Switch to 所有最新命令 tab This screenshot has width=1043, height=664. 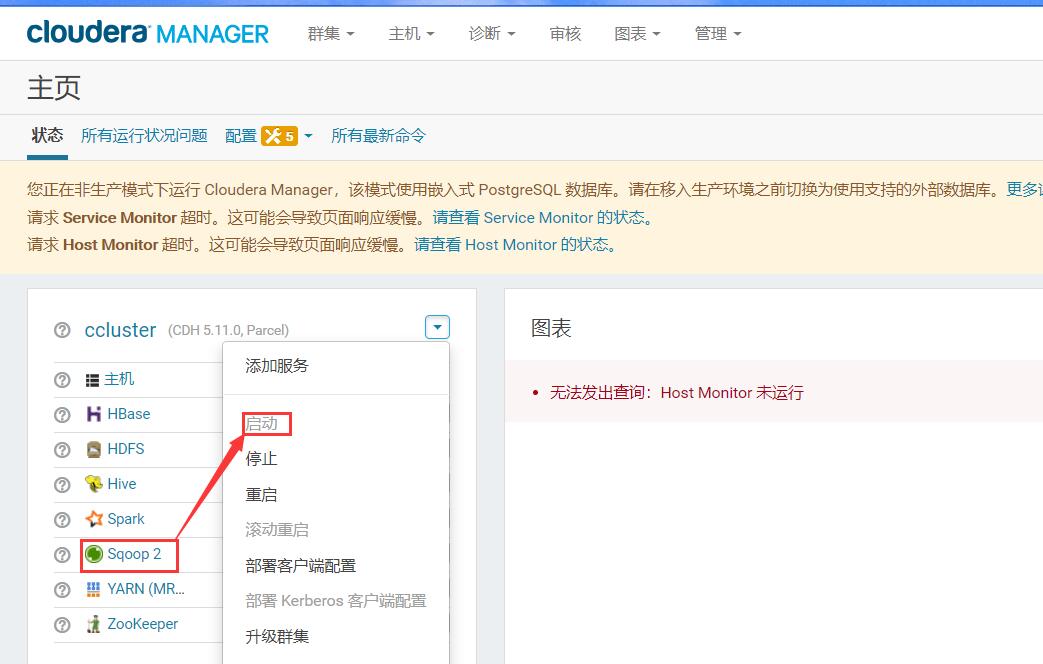[378, 136]
